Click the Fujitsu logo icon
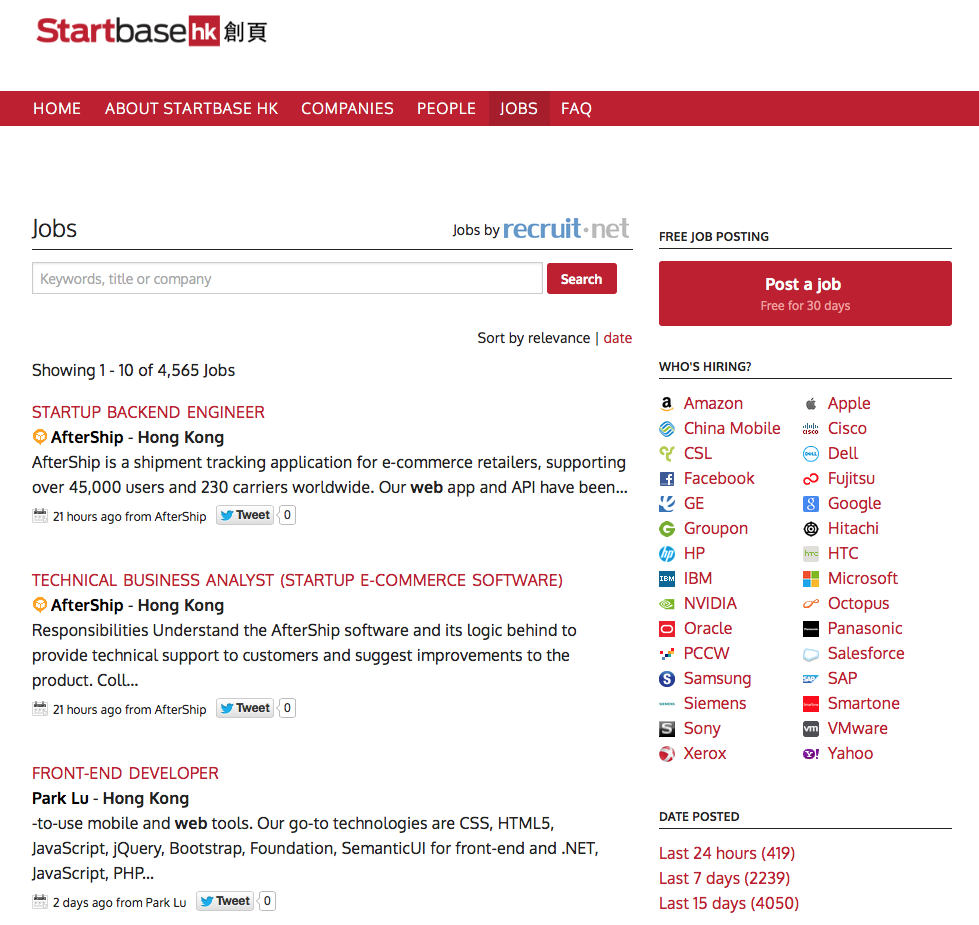 click(810, 479)
